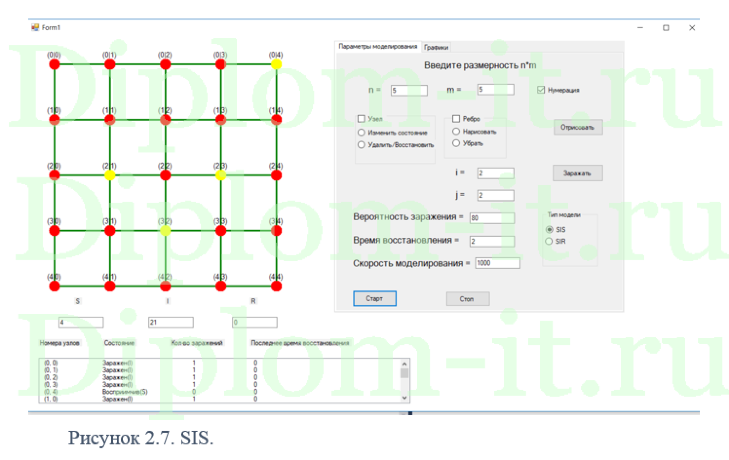Select the Нарисовать radio option
Screen dimensions: 729x460
click(456, 131)
